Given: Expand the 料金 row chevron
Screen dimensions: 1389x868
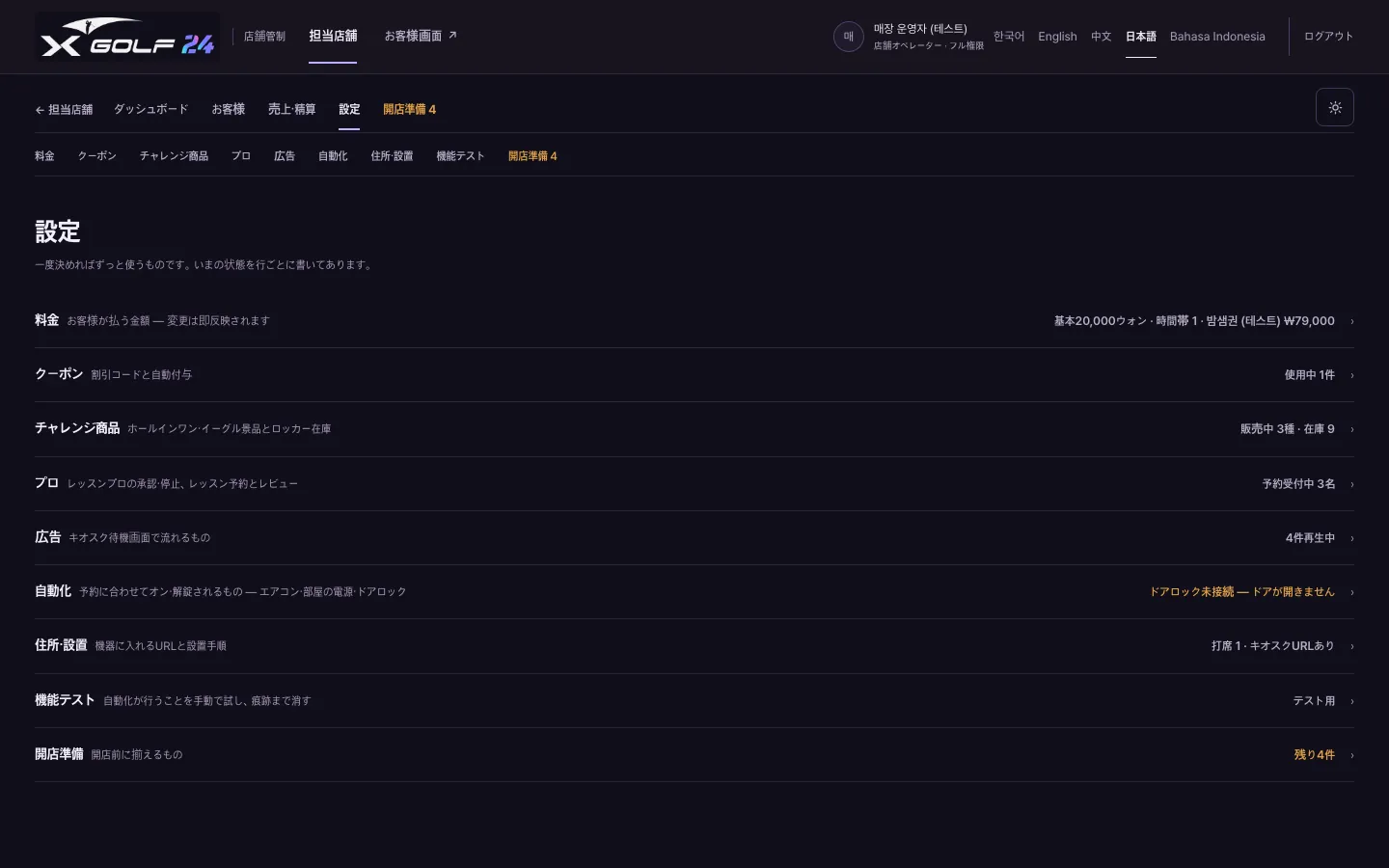Looking at the screenshot, I should click(x=1351, y=321).
